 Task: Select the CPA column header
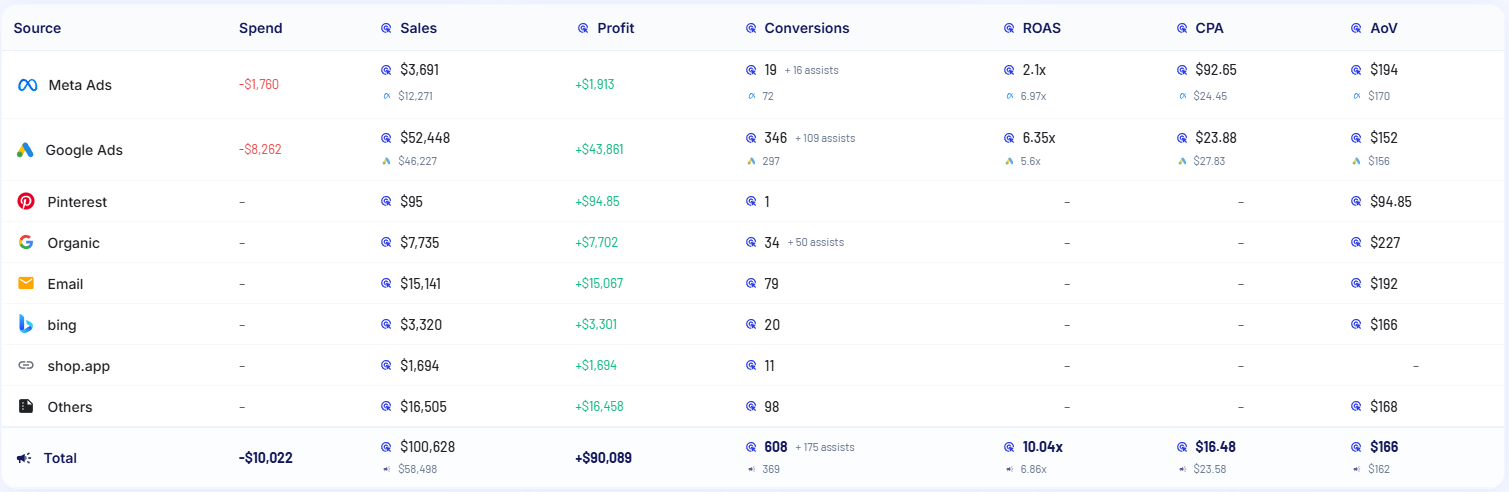point(1209,28)
